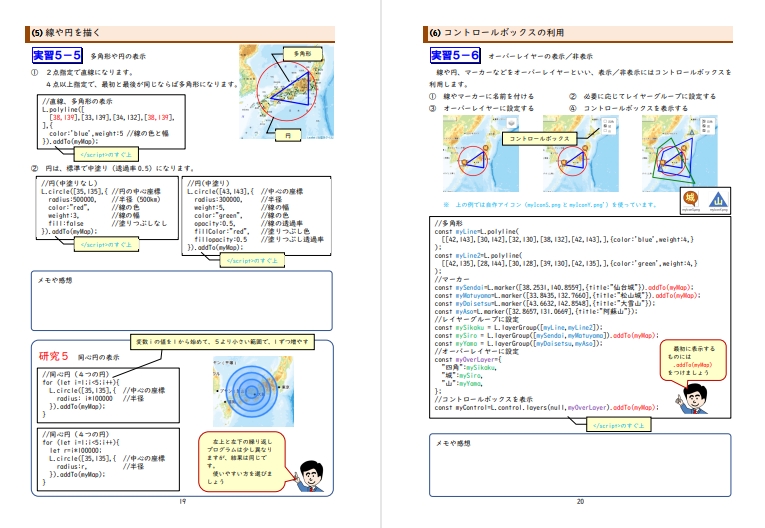Click page number 19

pyautogui.click(x=182, y=501)
